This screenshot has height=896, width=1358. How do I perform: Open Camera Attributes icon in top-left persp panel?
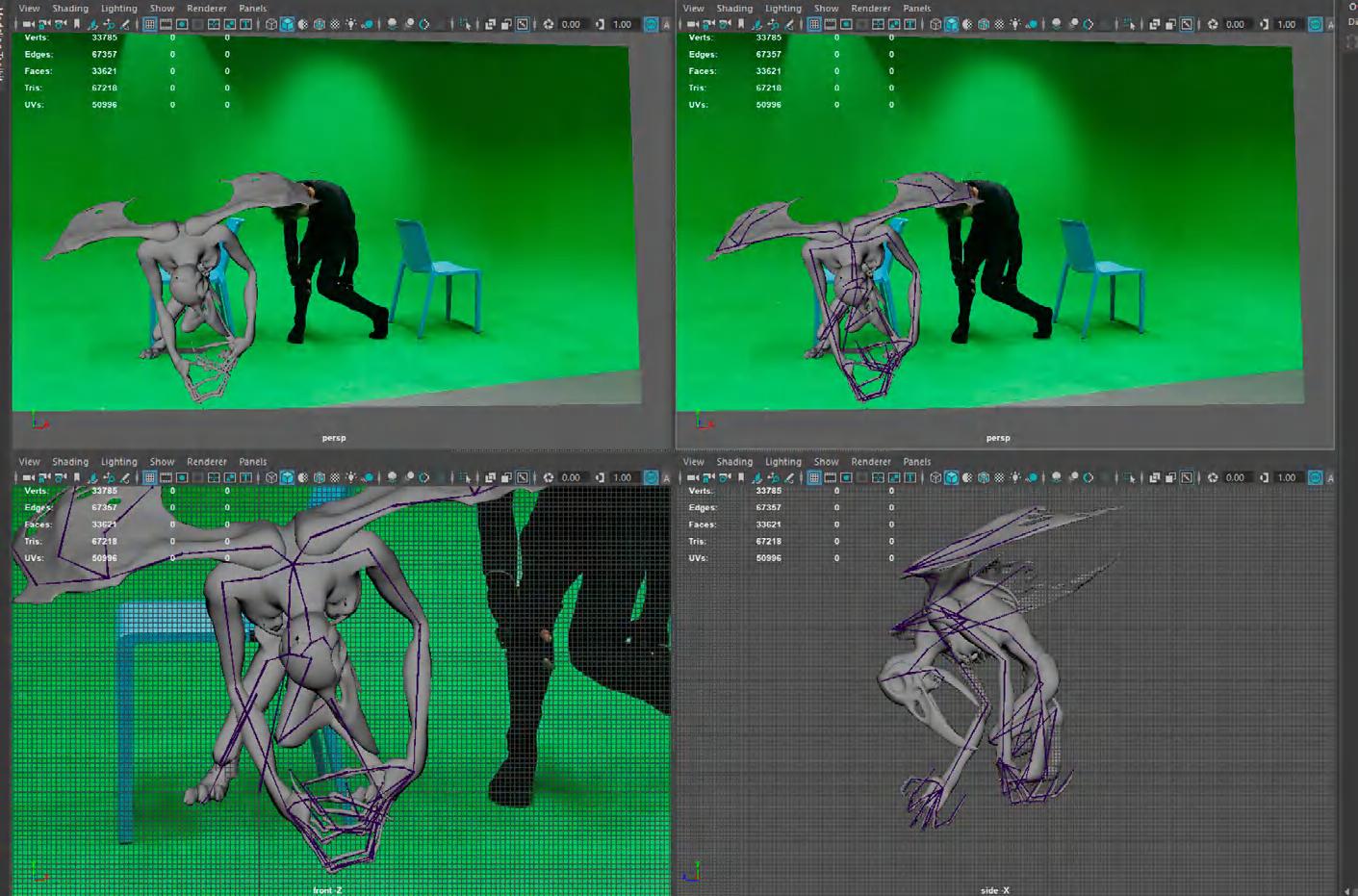[61, 24]
